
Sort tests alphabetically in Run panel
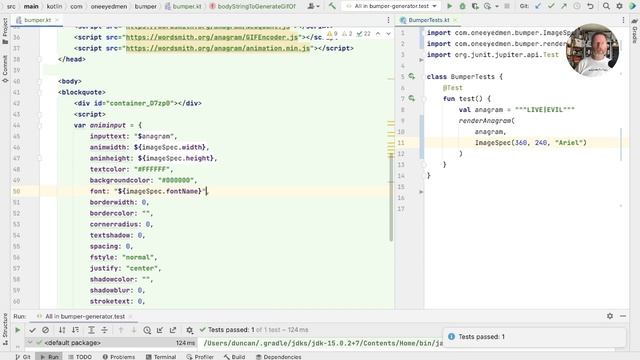pyautogui.click(x=62, y=330)
